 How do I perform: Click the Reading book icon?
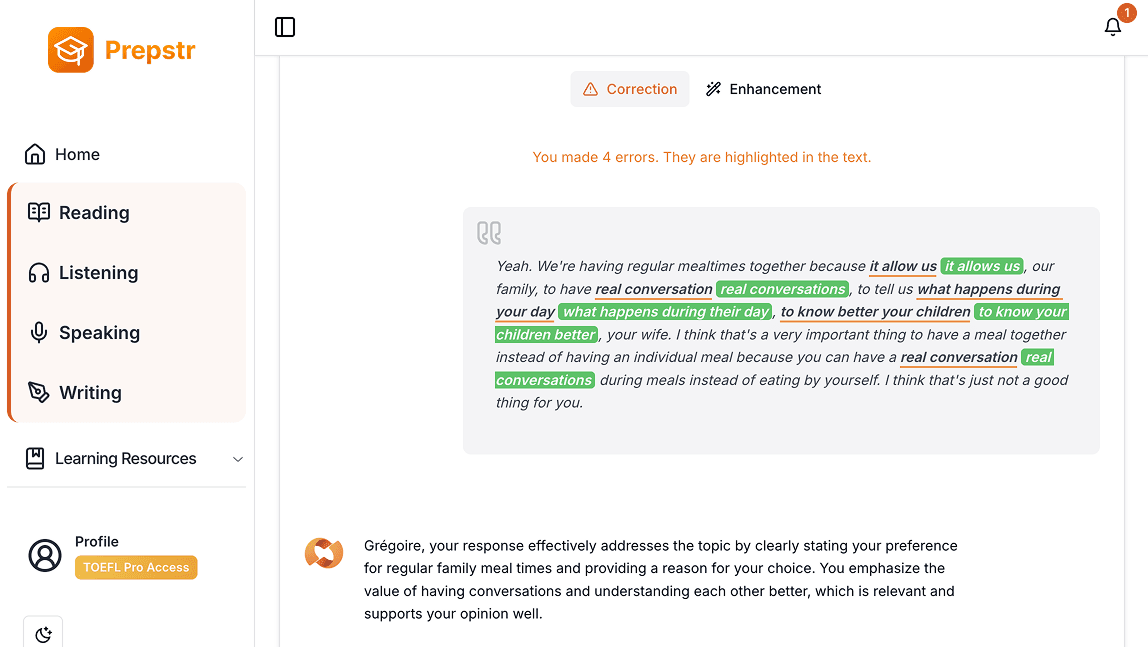(x=39, y=212)
